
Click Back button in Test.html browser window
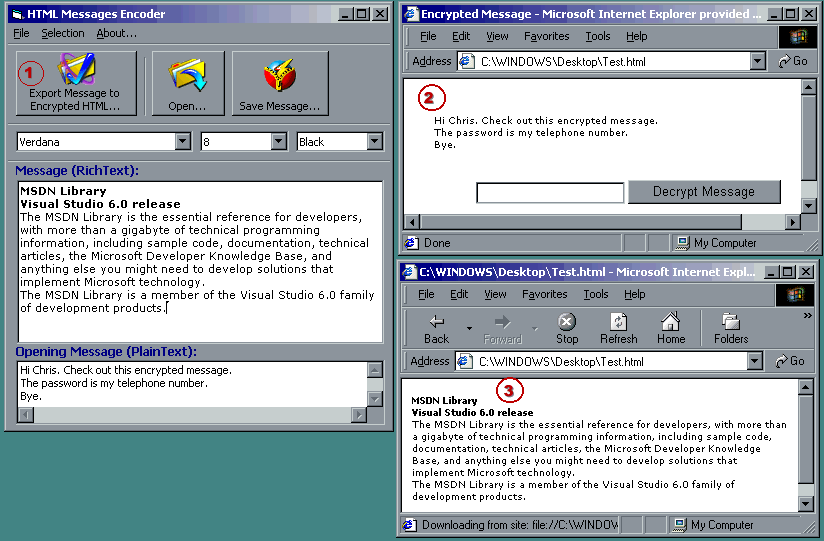click(x=436, y=329)
